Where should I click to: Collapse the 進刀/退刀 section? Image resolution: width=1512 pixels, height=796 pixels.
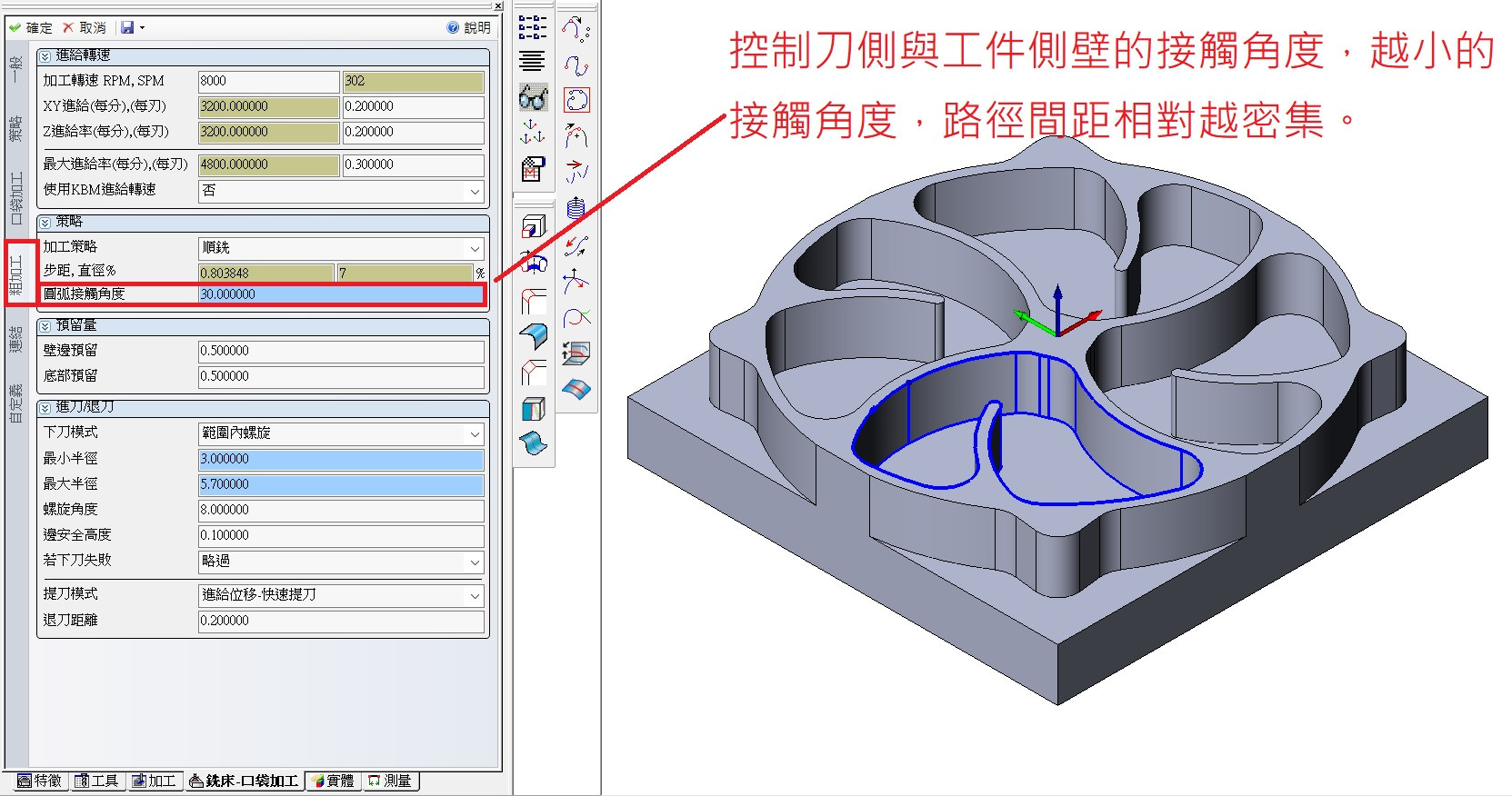pyautogui.click(x=45, y=408)
